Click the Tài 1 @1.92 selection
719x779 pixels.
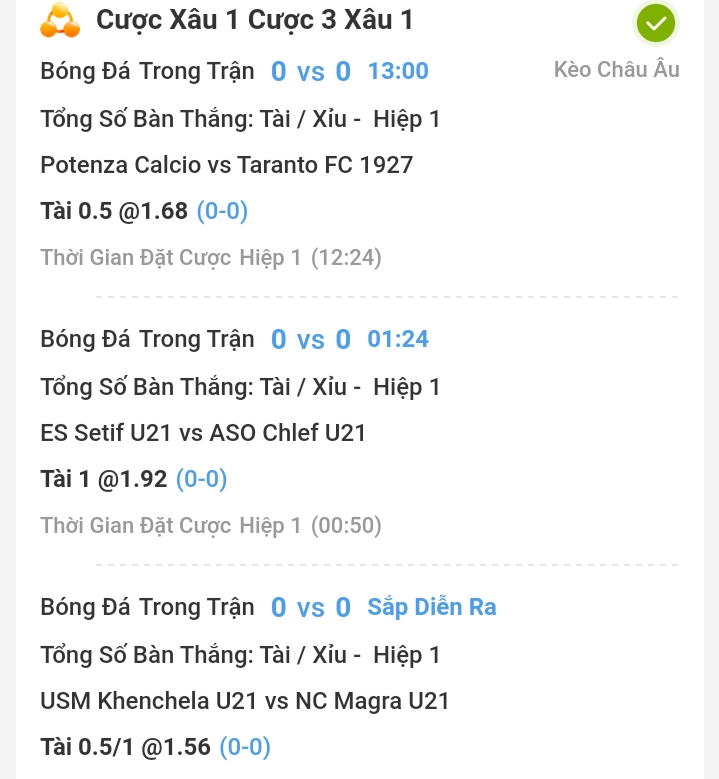click(x=103, y=479)
